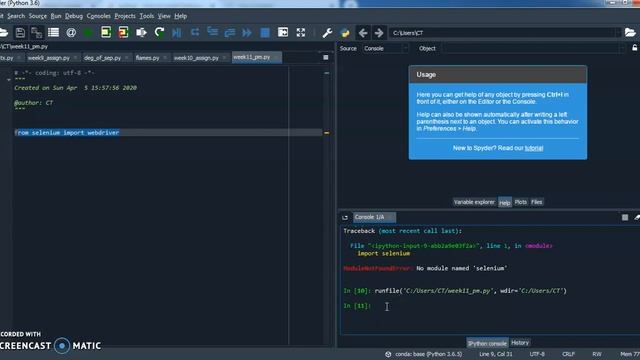Open the PYTHONPATH manager Python icon
The image size is (640, 360).
(x=345, y=32)
